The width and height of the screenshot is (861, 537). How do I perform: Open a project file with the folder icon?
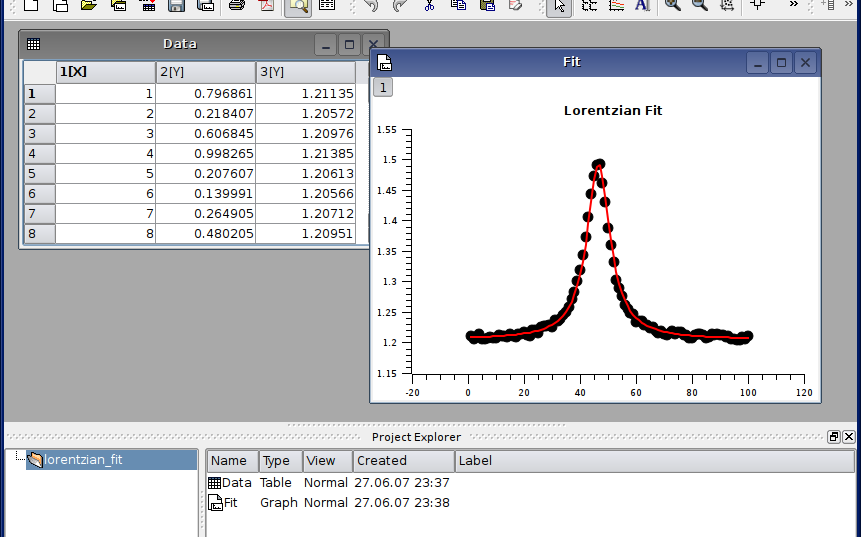(89, 5)
